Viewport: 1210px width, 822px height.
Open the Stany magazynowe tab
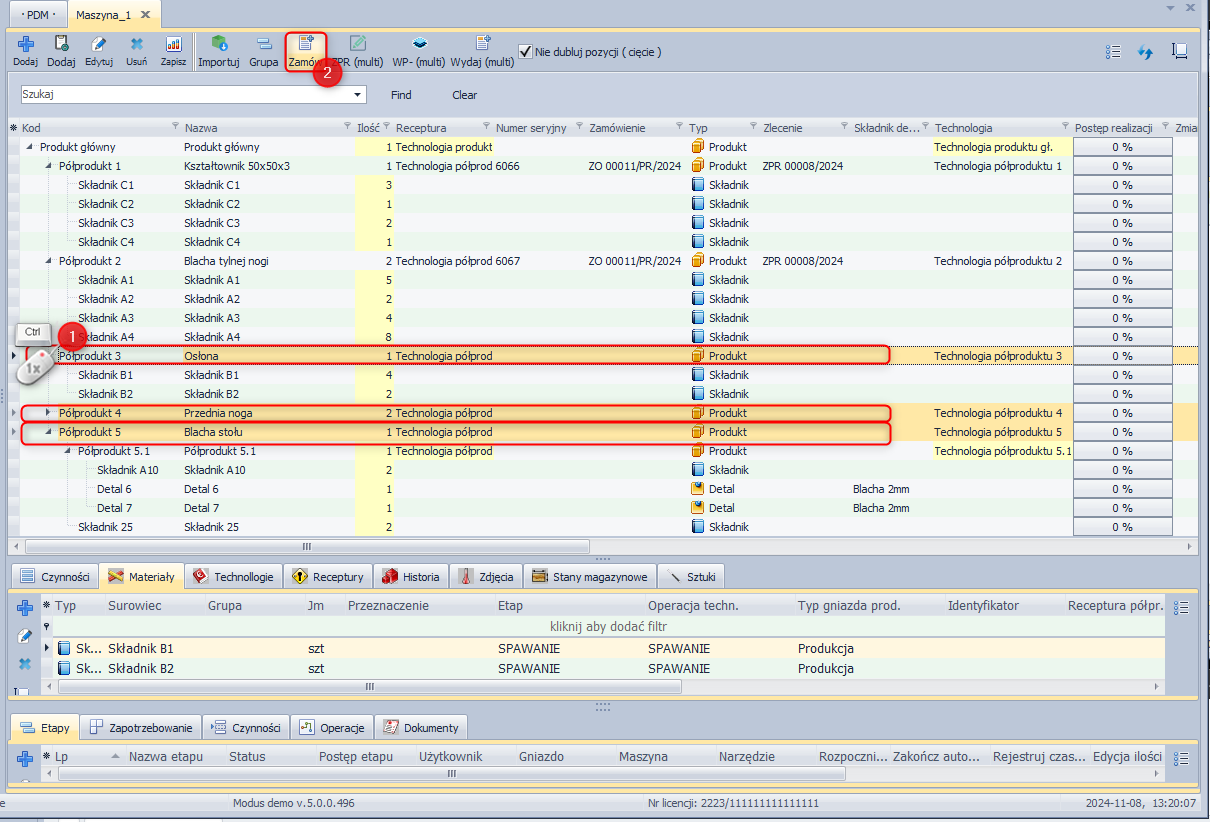tap(590, 577)
